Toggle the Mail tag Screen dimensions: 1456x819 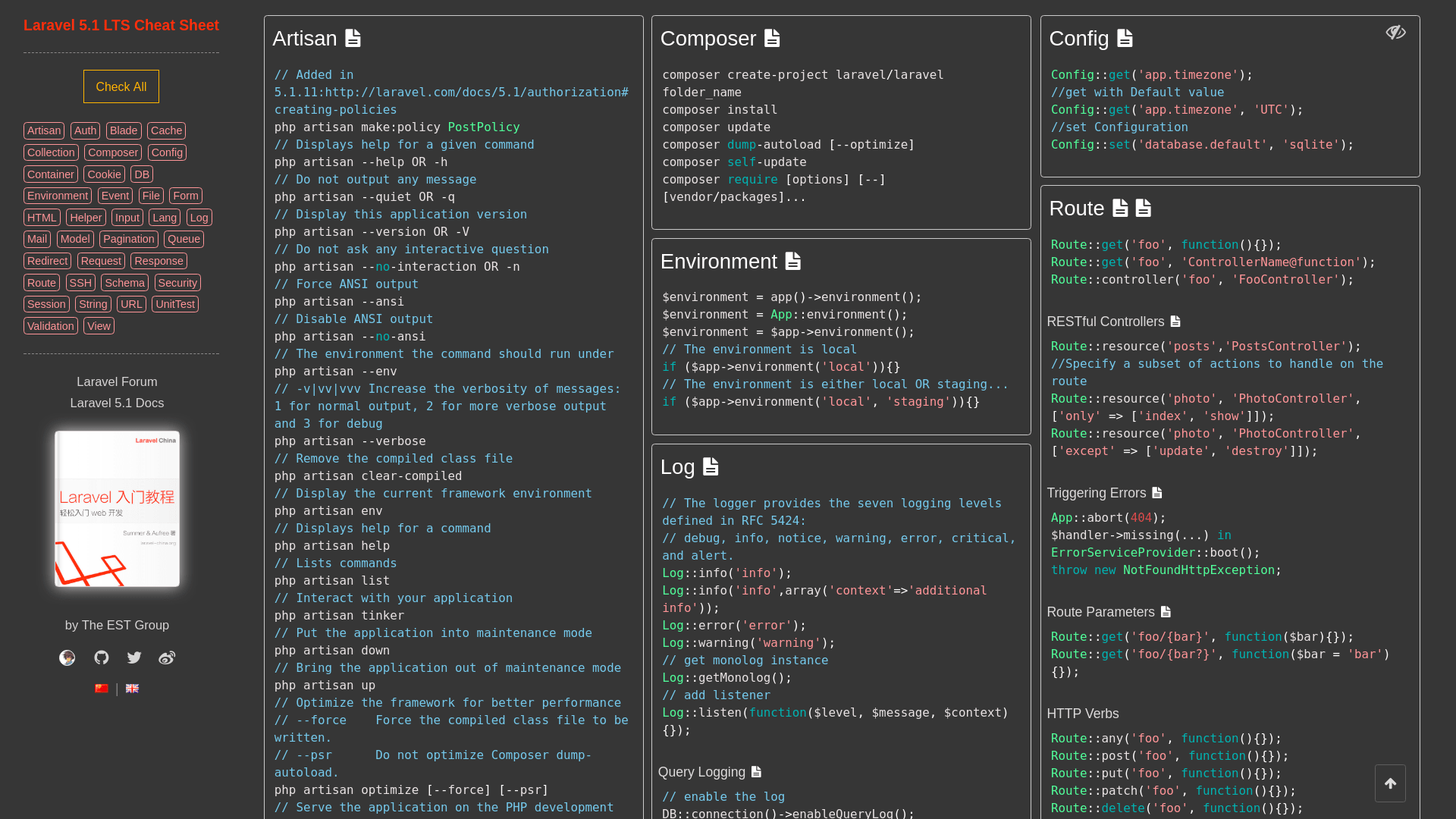[37, 239]
